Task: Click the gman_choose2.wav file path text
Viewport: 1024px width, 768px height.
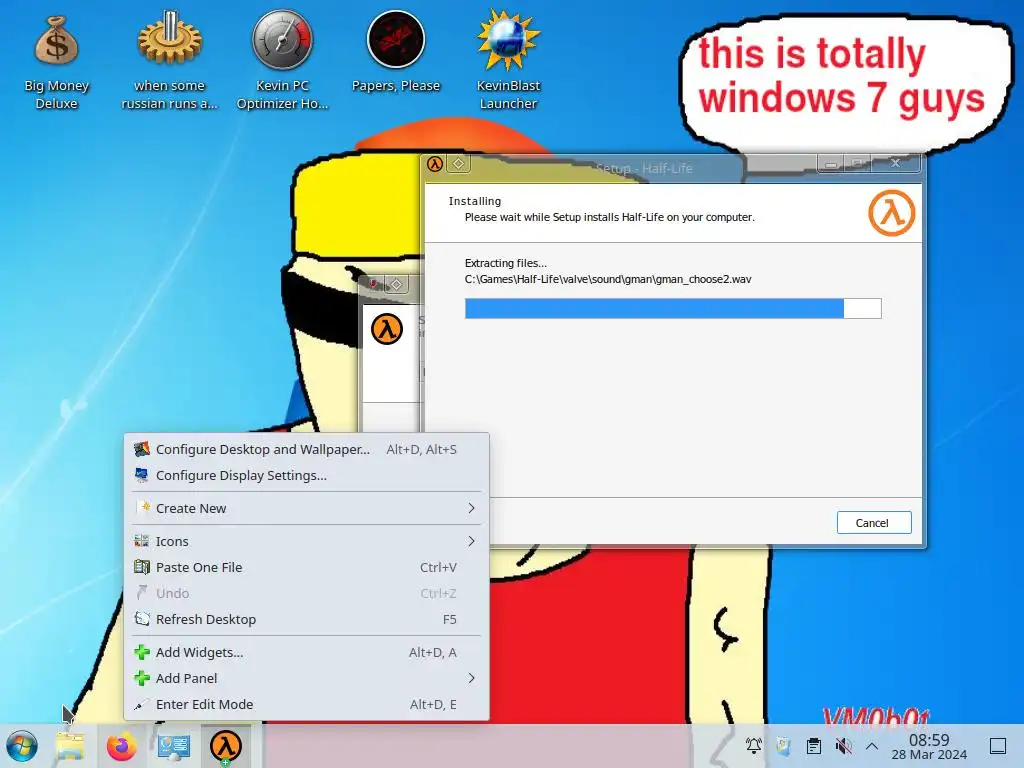Action: (608, 279)
